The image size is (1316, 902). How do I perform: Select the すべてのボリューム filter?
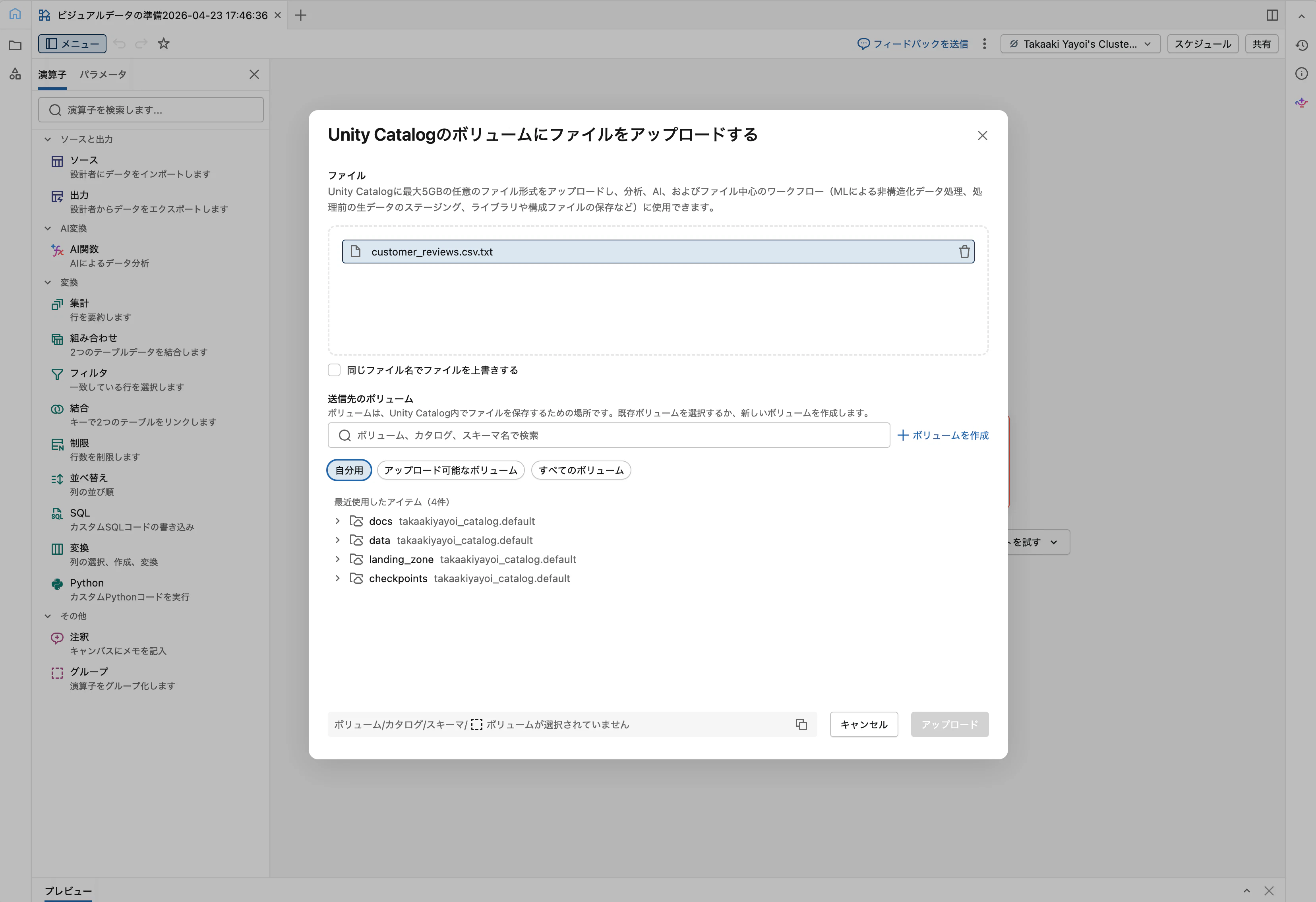coord(581,470)
